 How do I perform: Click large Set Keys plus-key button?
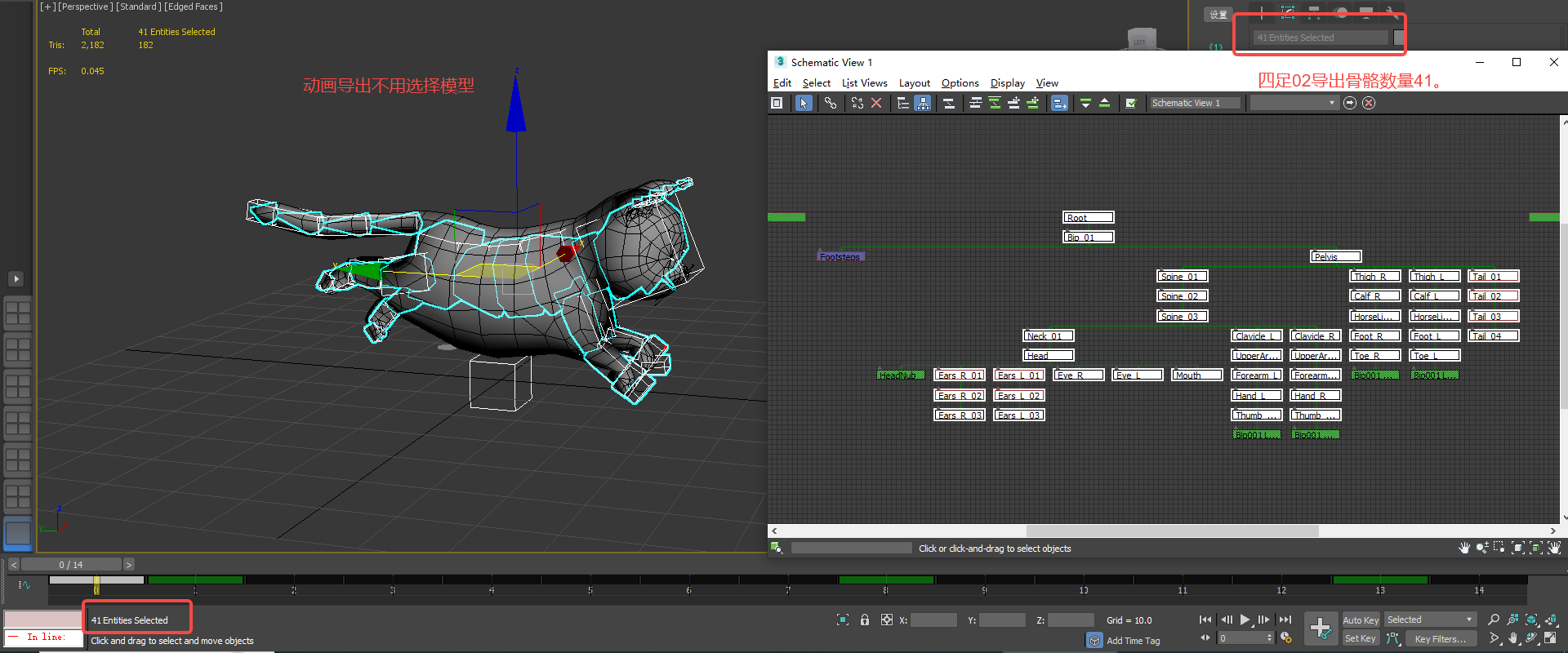point(1321,629)
